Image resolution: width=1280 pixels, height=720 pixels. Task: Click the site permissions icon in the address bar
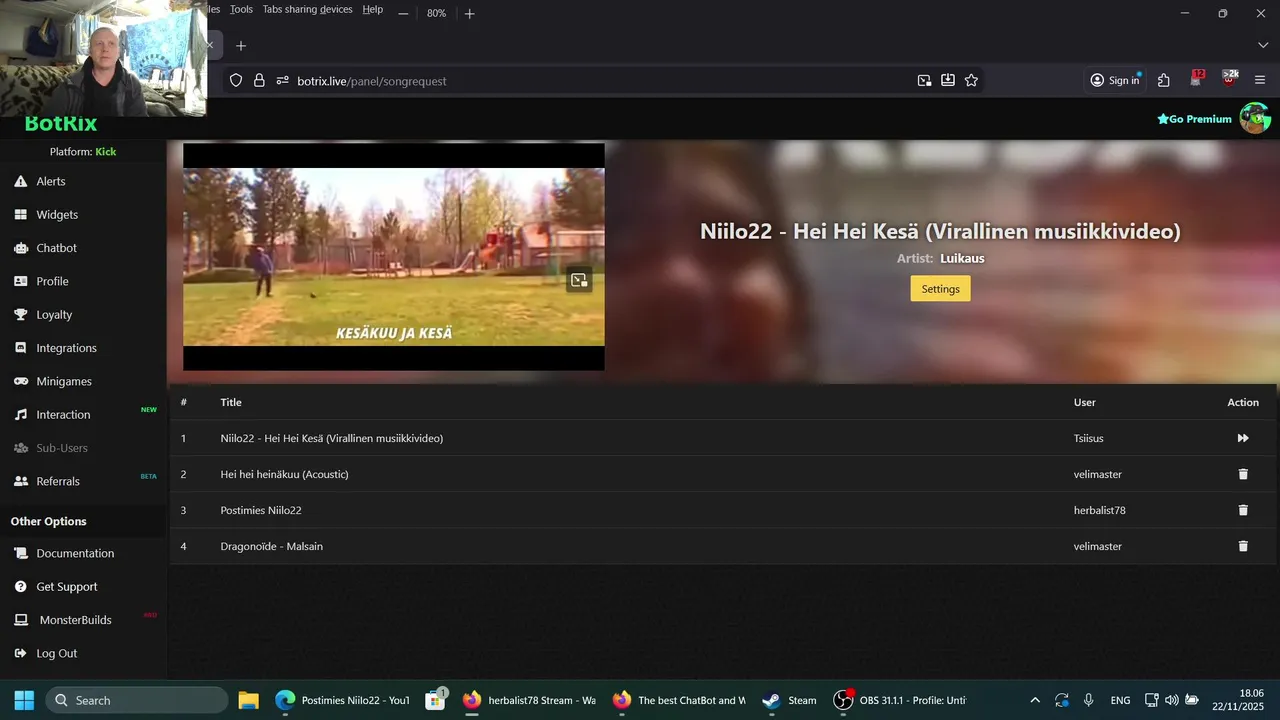[x=282, y=80]
